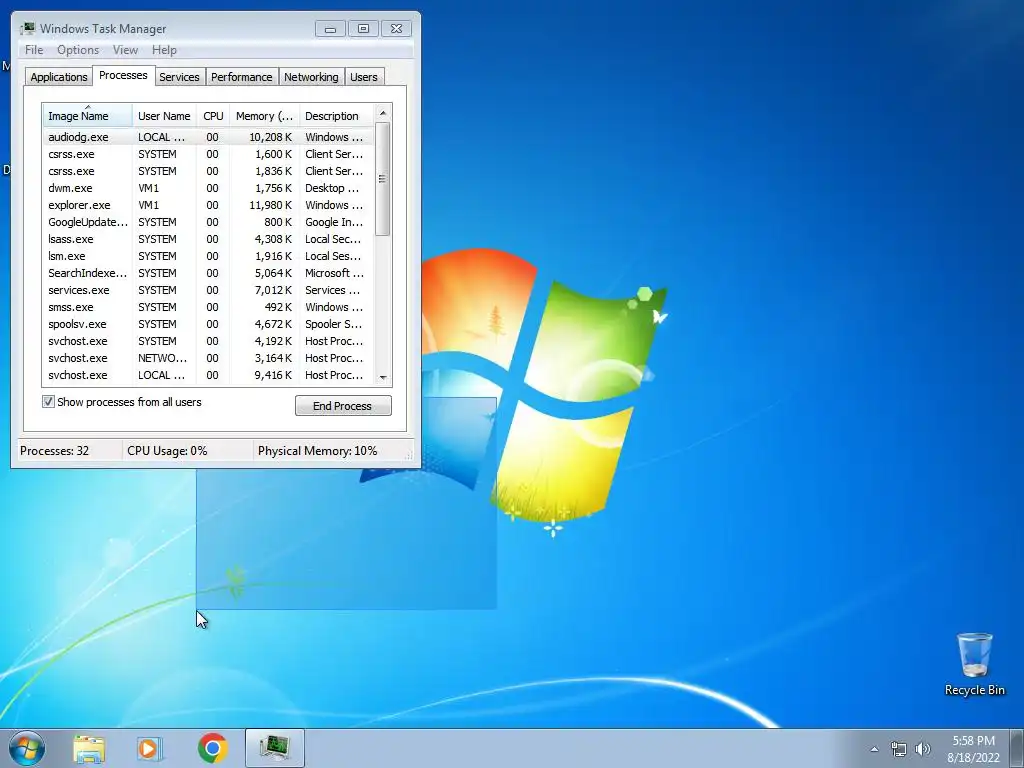This screenshot has width=1024, height=768.
Task: Select the lsass.exe process
Action: [x=208, y=239]
